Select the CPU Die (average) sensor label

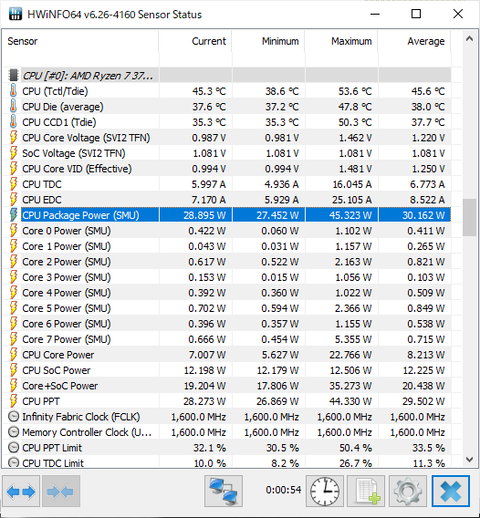point(63,107)
